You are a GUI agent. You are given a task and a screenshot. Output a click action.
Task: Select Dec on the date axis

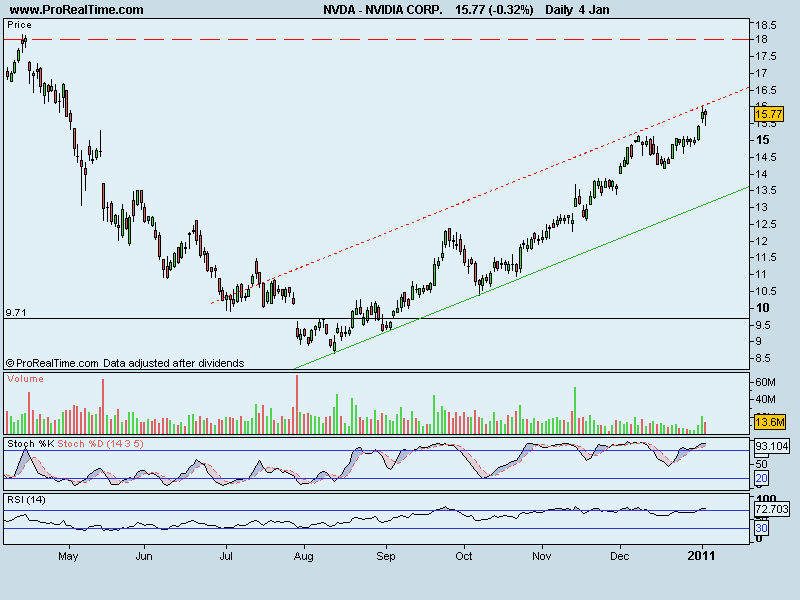tap(620, 556)
